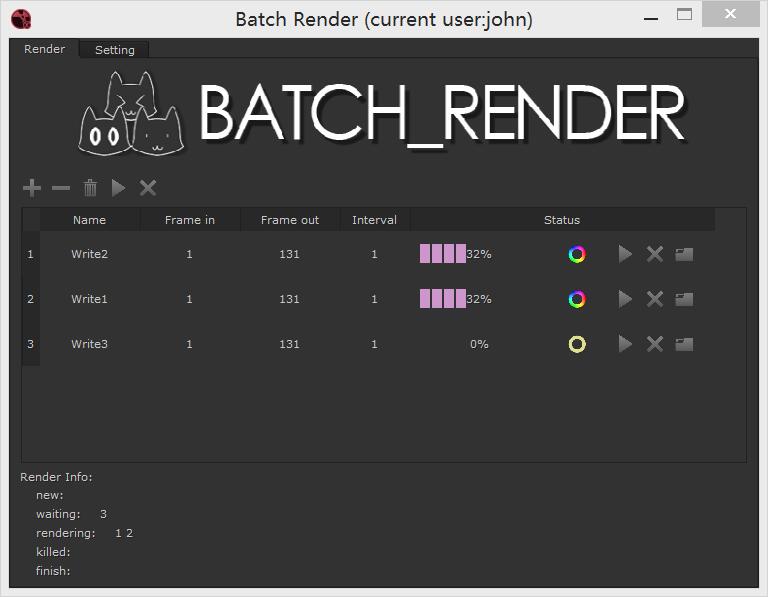Click the Write2 progress bar at 32%
The height and width of the screenshot is (597, 768).
443,254
